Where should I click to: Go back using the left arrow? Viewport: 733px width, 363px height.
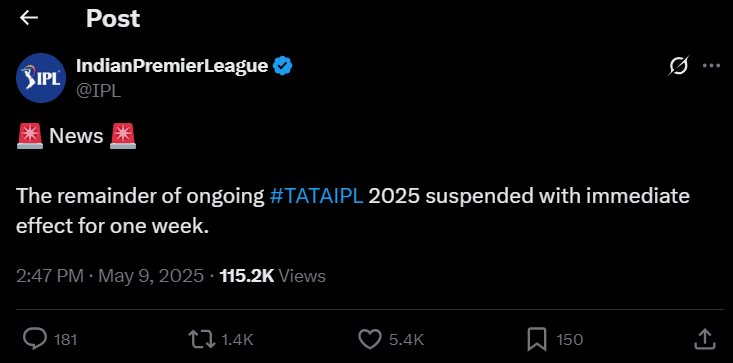29,18
